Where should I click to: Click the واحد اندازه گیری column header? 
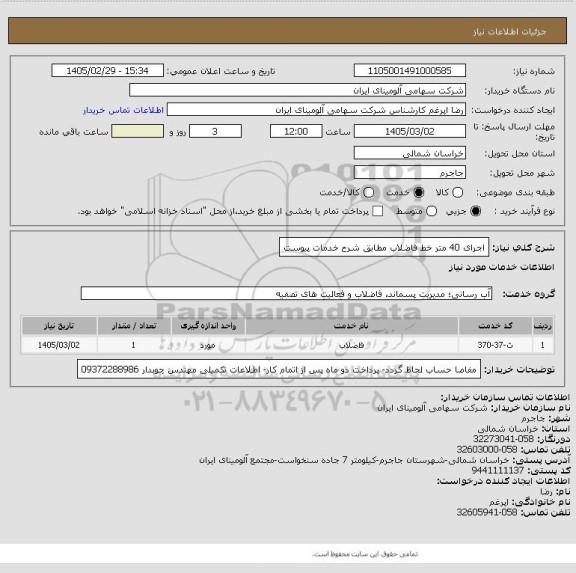(x=208, y=326)
